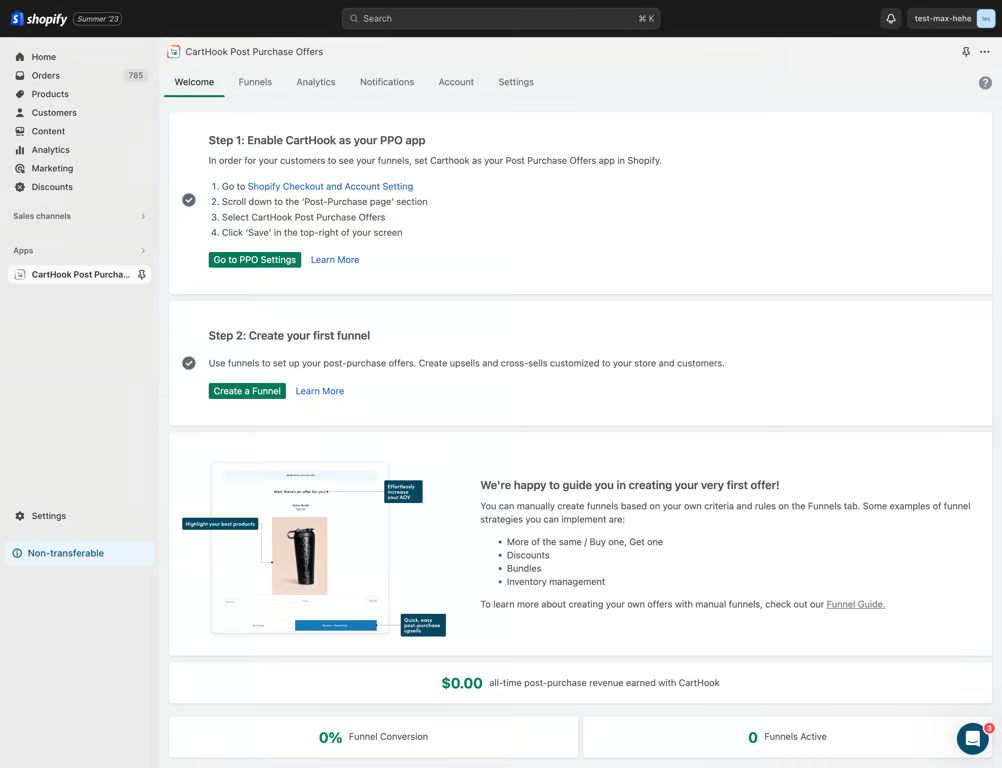Click the $0.00 revenue amount
Image resolution: width=1002 pixels, height=768 pixels.
click(x=462, y=683)
